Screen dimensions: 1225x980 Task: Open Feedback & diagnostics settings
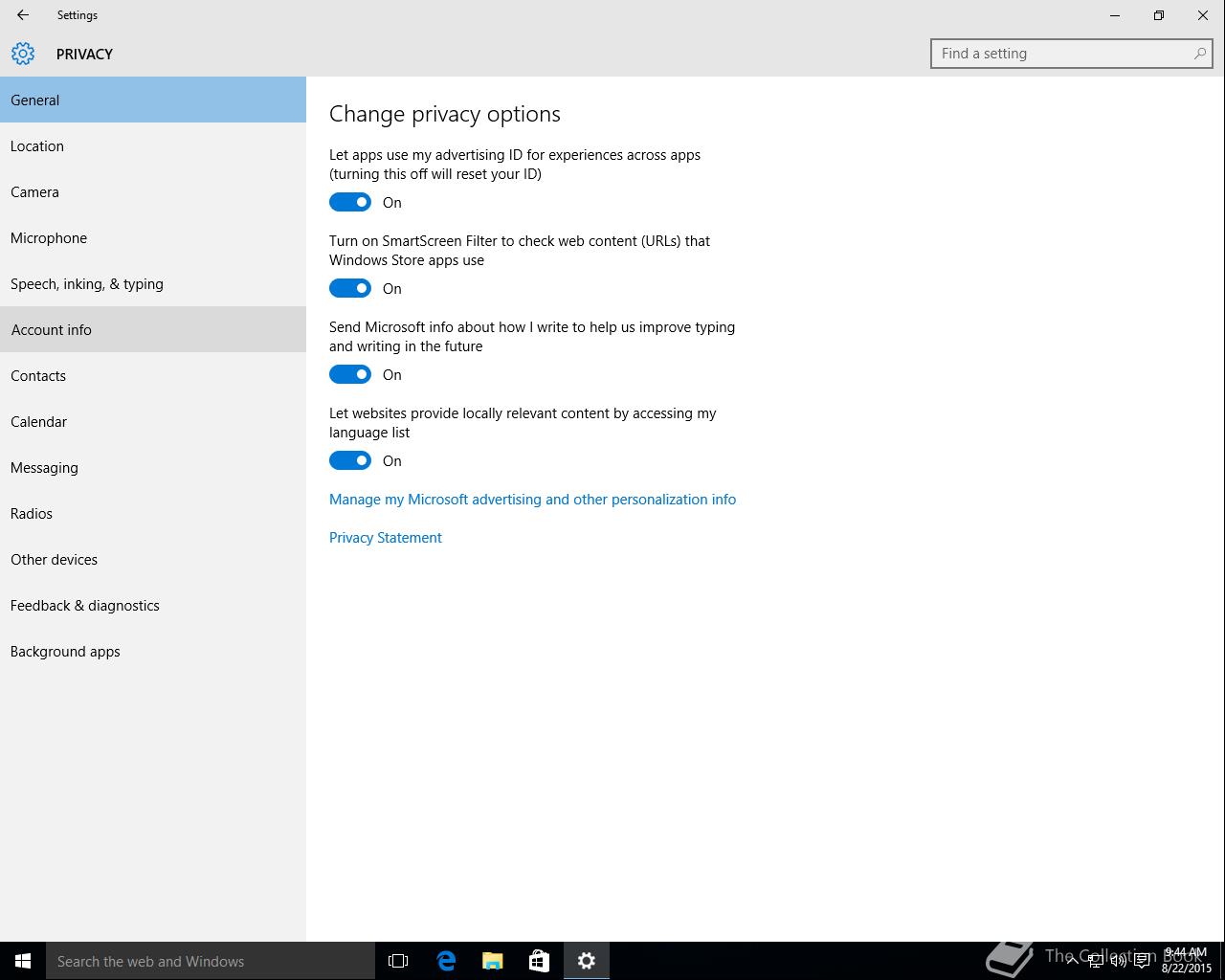[153, 605]
